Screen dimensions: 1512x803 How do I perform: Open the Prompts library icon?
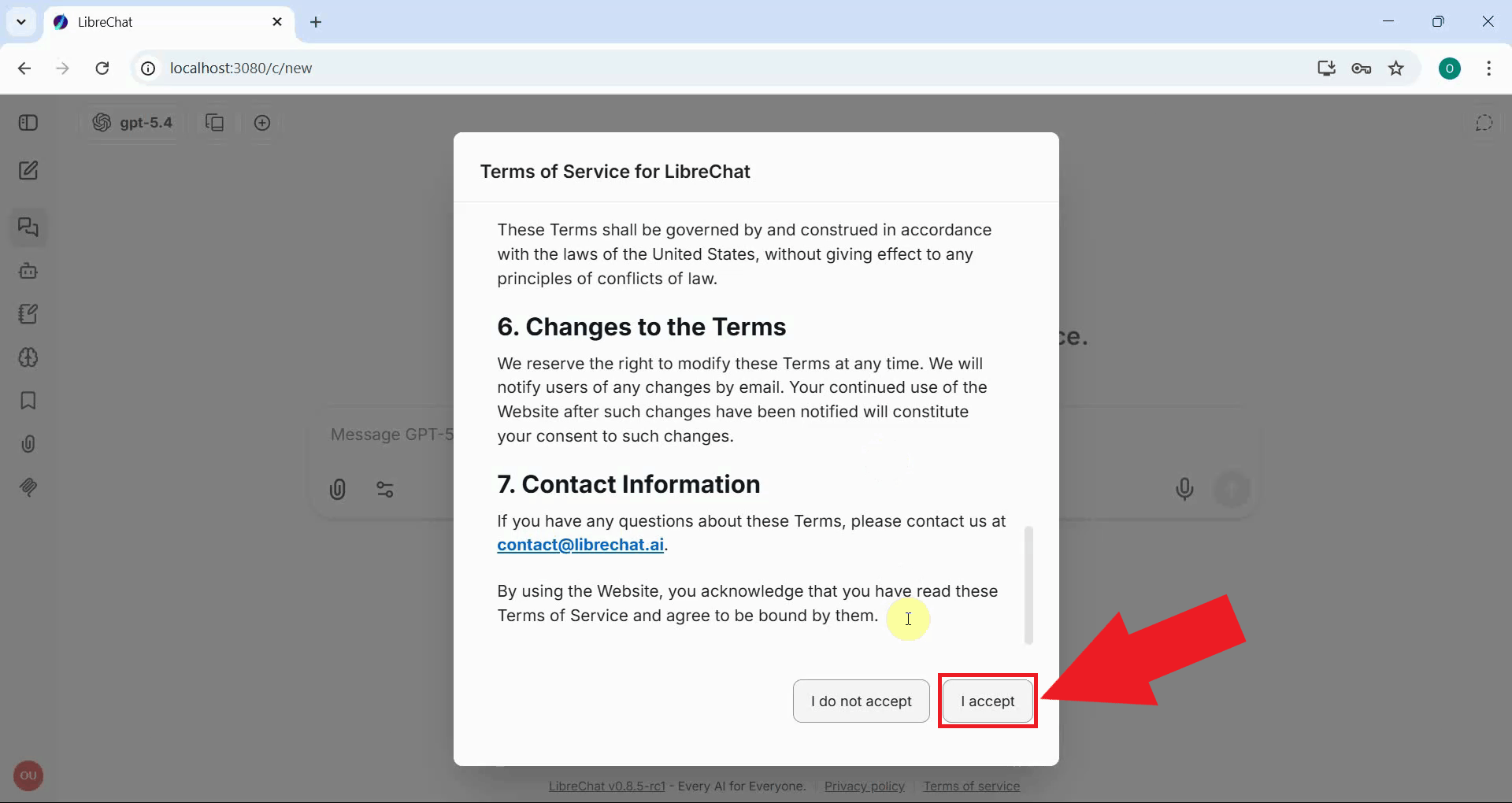28,313
